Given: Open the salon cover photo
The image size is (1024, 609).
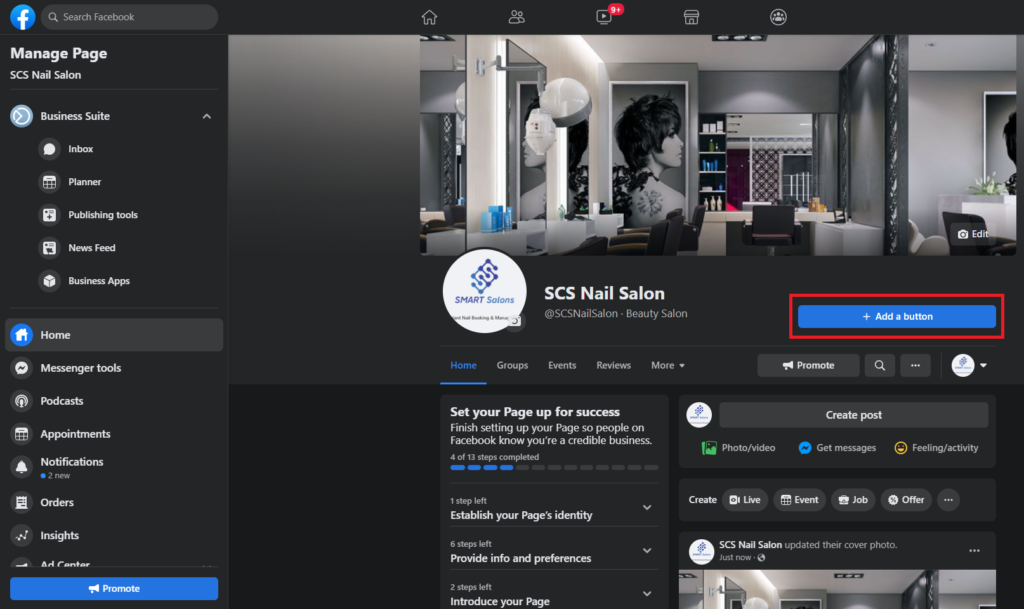Looking at the screenshot, I should pos(718,145).
